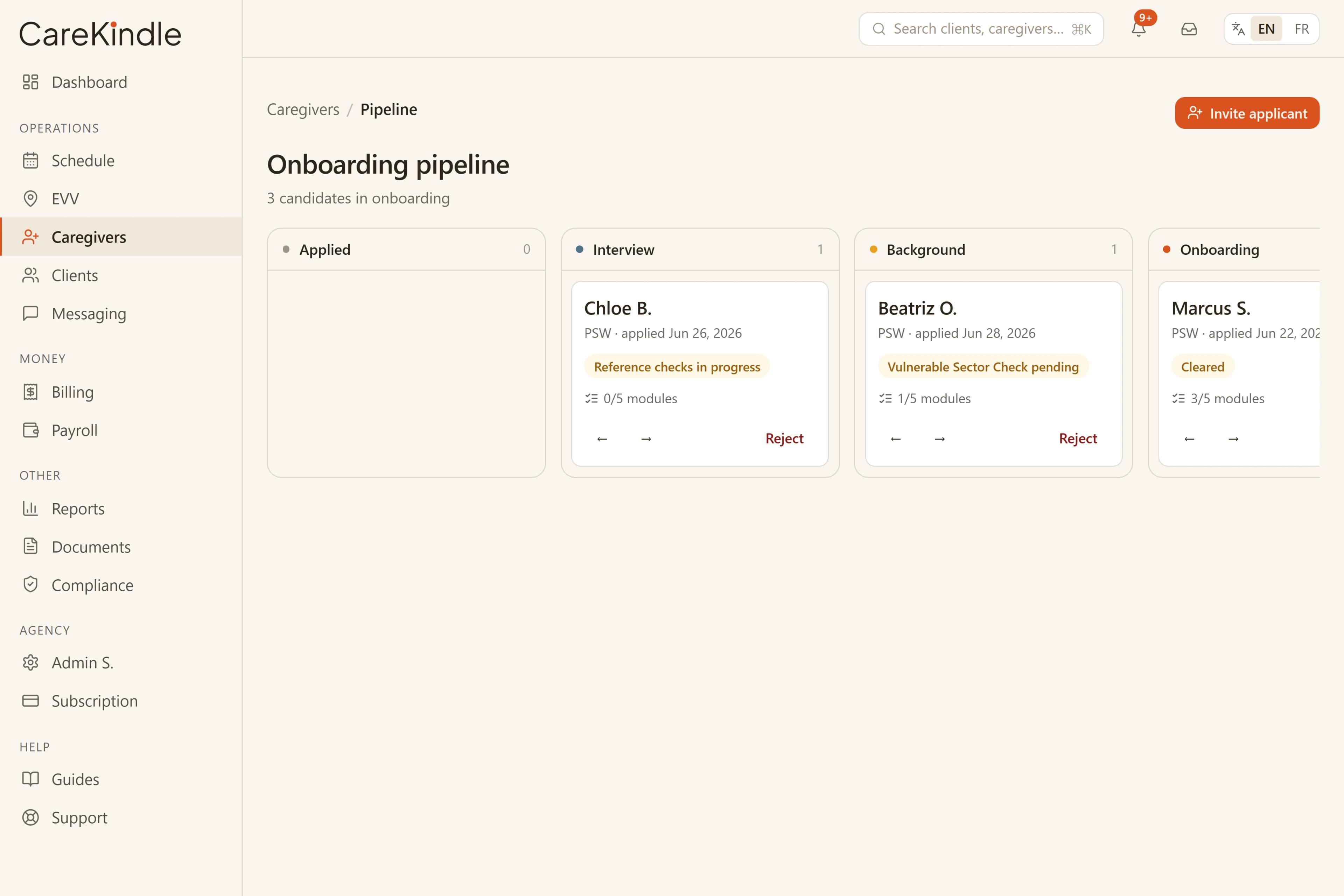Screen dimensions: 1344x896
Task: Click the Dashboard grid icon
Action: pyautogui.click(x=30, y=82)
